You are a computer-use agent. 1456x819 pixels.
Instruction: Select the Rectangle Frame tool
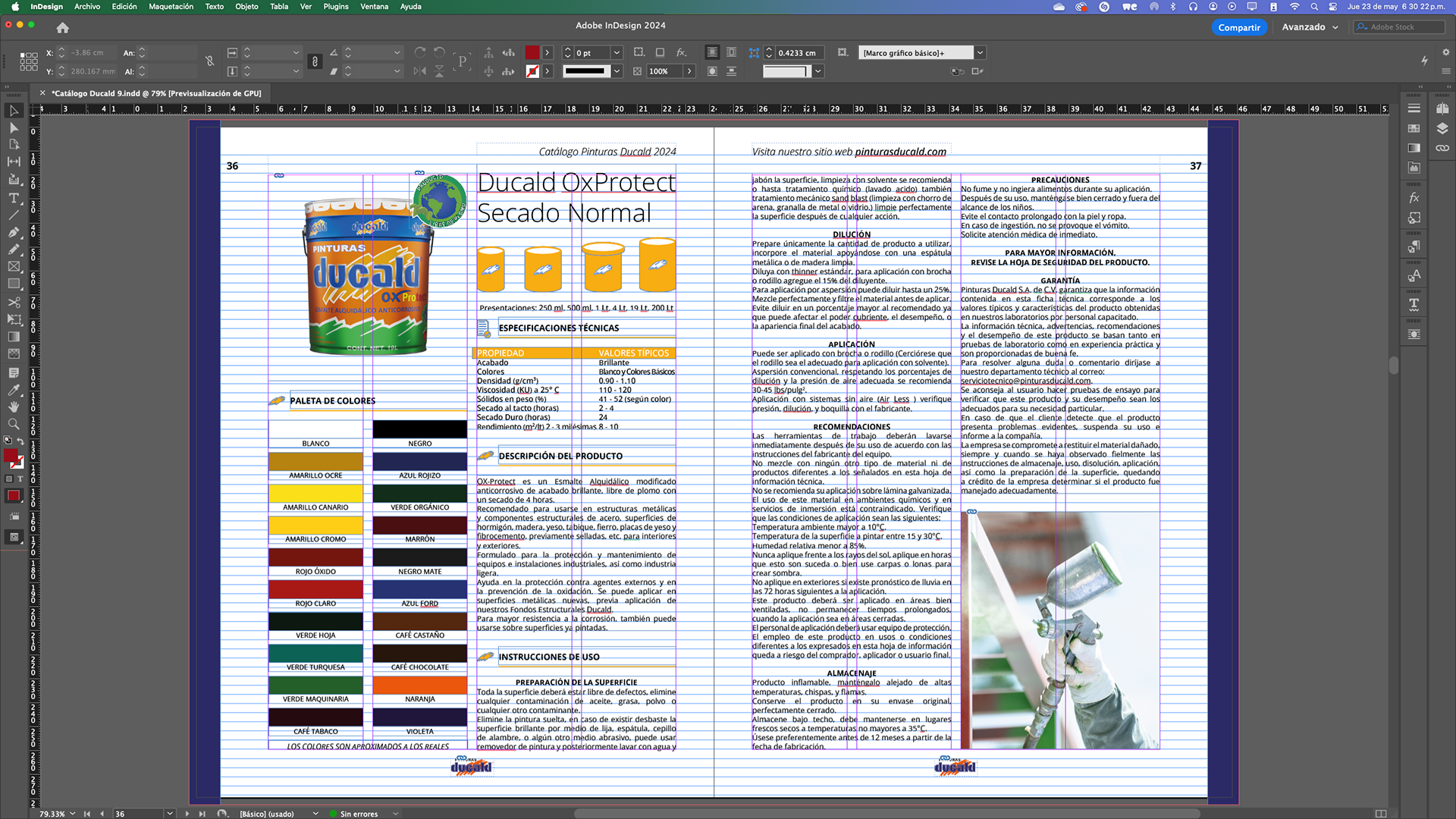coord(14,267)
